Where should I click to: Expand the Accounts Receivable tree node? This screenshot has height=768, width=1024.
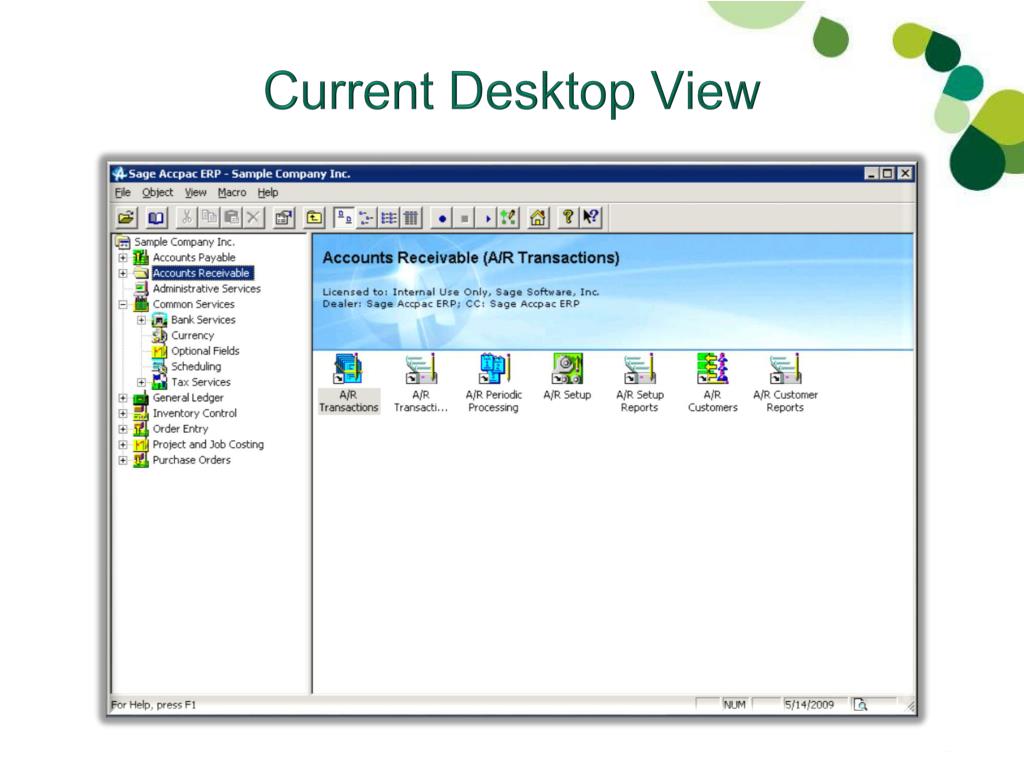click(x=123, y=273)
